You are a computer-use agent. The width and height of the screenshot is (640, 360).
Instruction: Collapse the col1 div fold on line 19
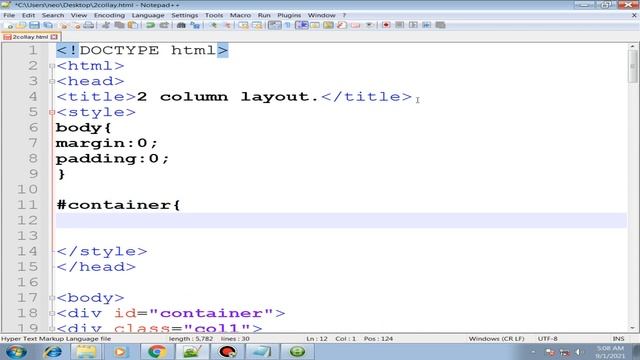tap(52, 328)
